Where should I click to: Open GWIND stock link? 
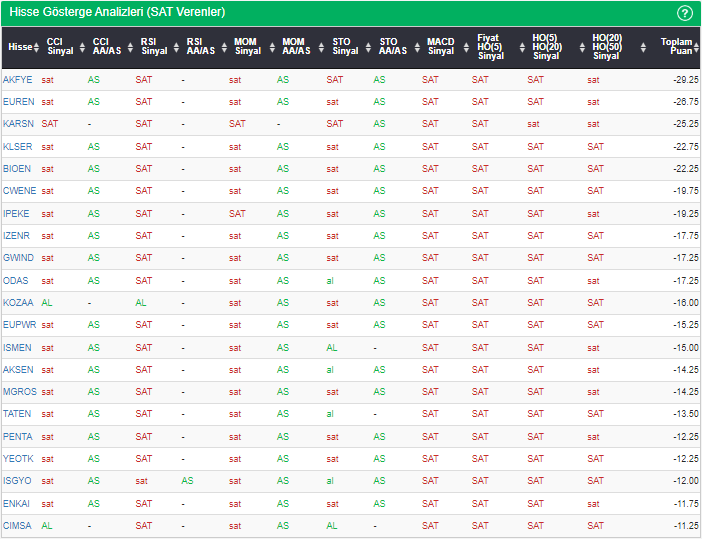pyautogui.click(x=18, y=257)
